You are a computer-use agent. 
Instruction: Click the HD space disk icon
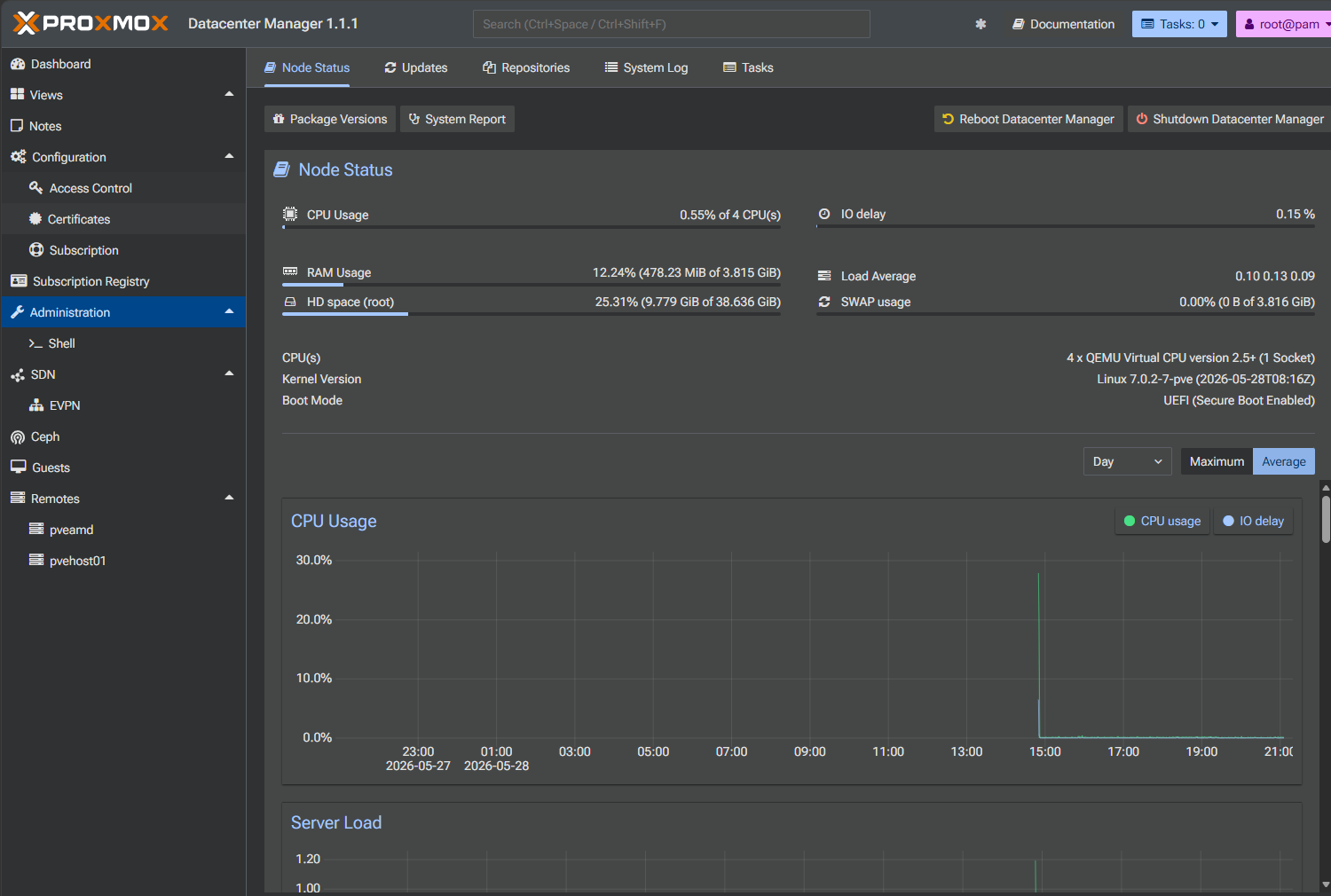pos(290,302)
